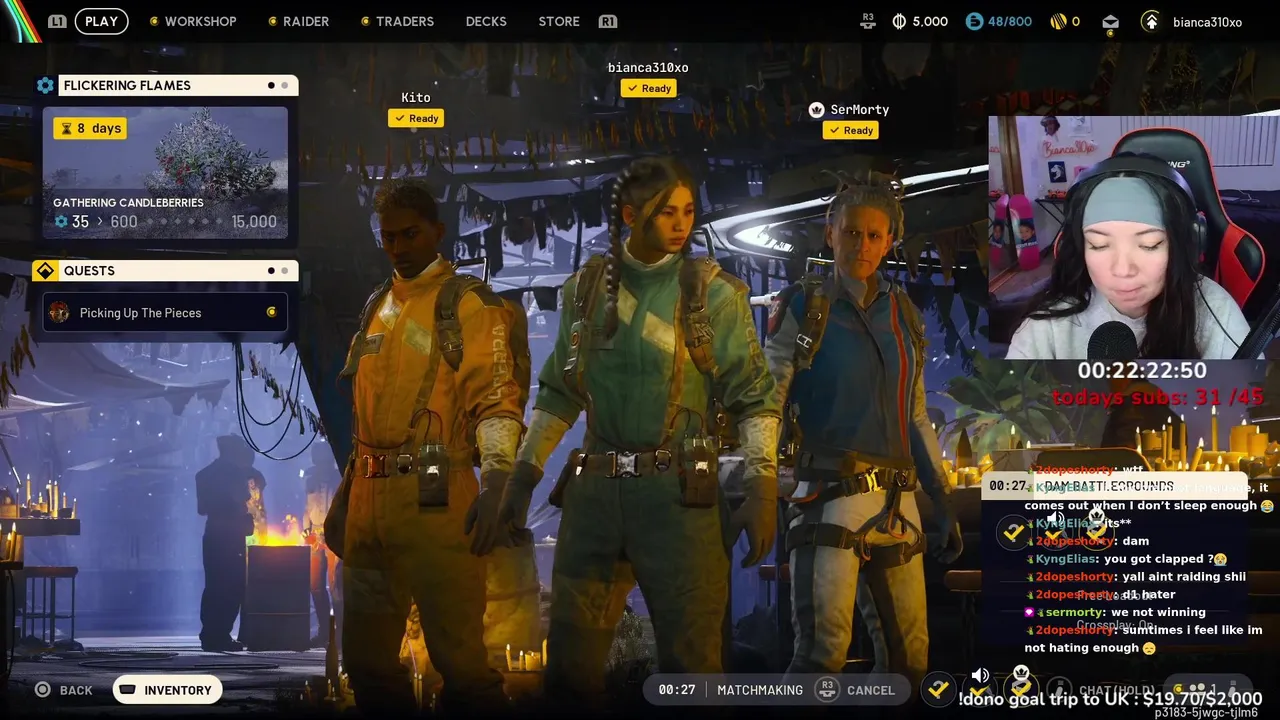Open the FLICKERING FLAMES header
This screenshot has height=720, width=1280.
click(178, 85)
